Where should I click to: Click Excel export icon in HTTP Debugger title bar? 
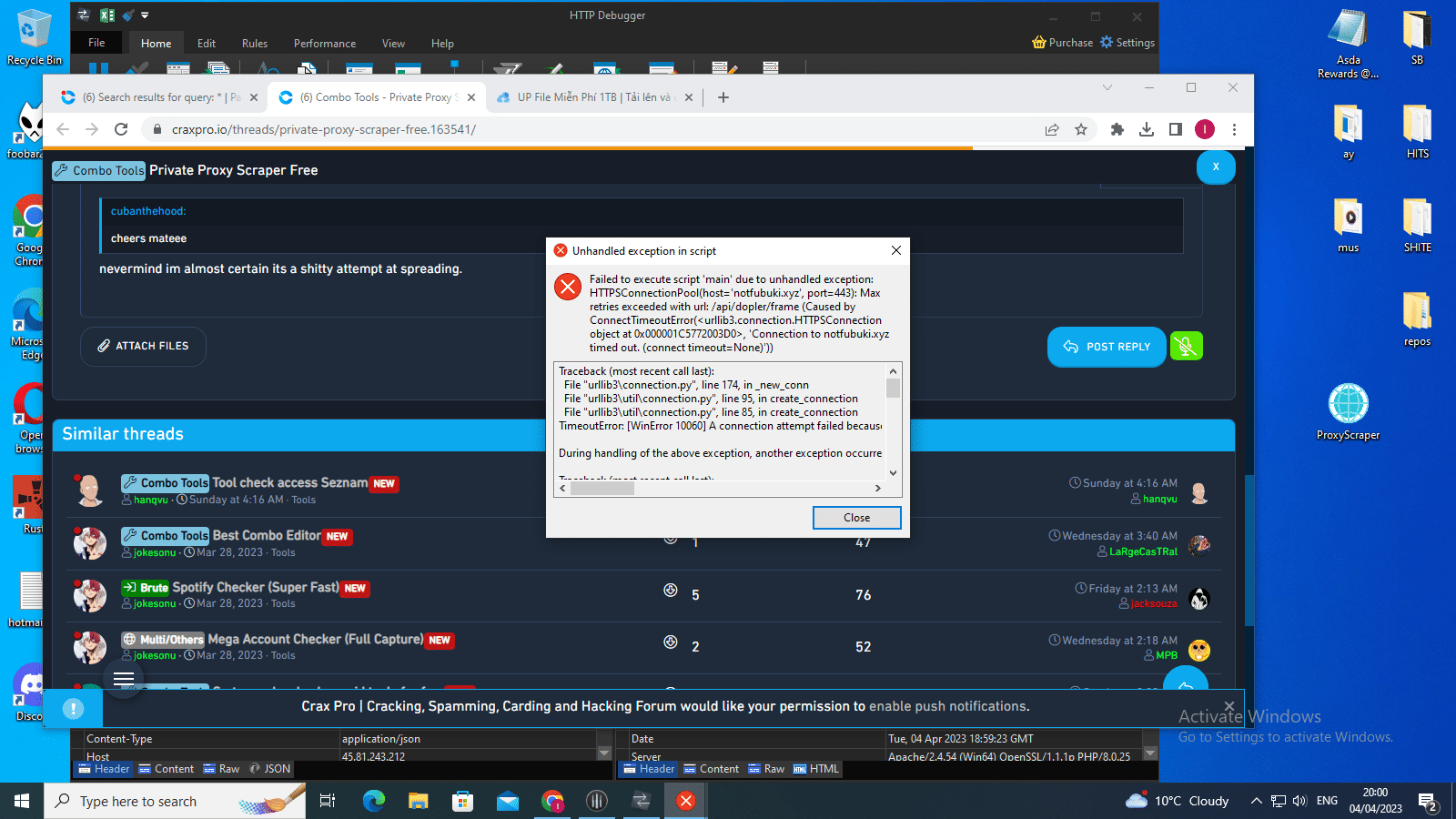107,15
